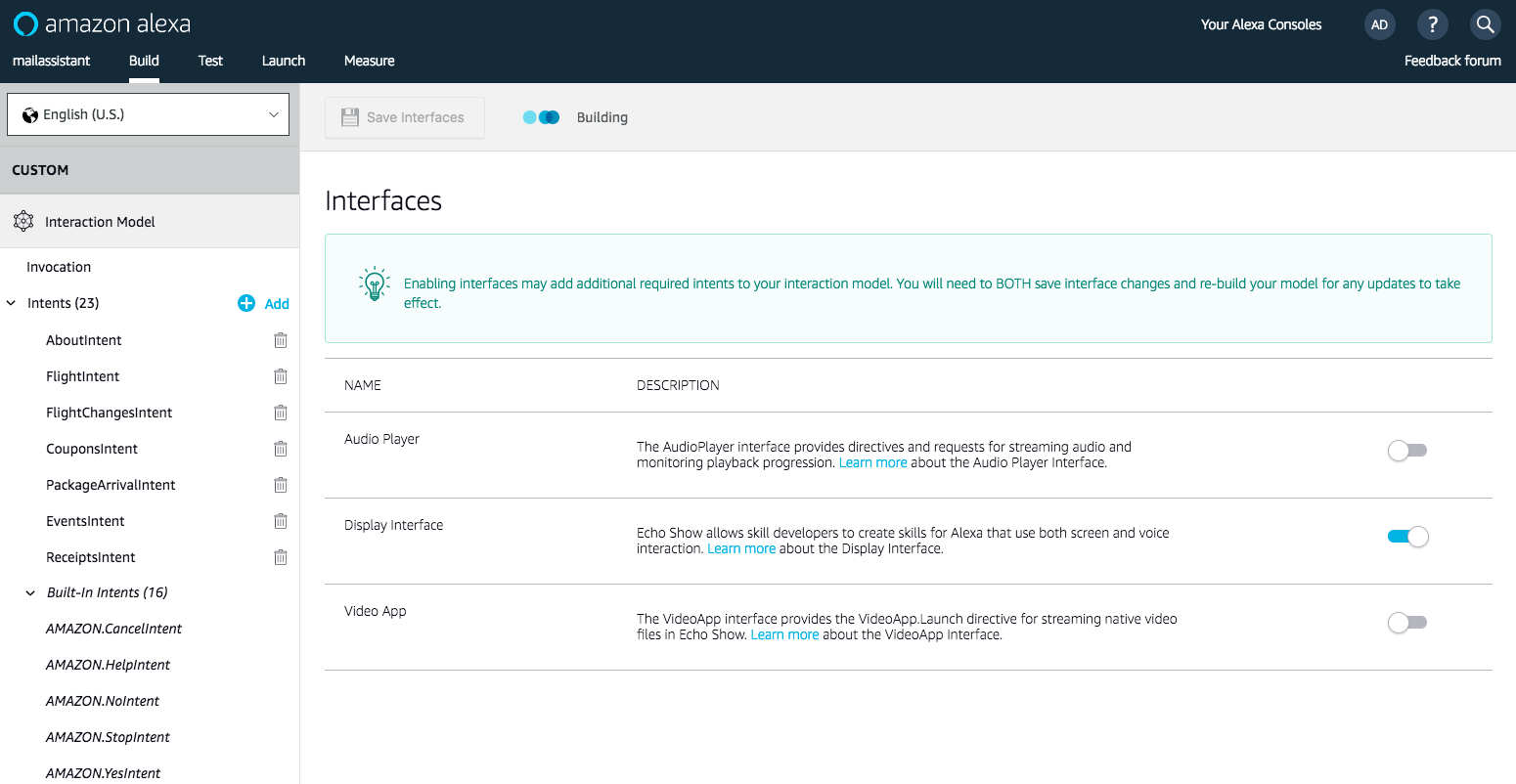Select AMAZON.NoIntent built-in intent
Screen dimensions: 1516x784
(x=103, y=701)
